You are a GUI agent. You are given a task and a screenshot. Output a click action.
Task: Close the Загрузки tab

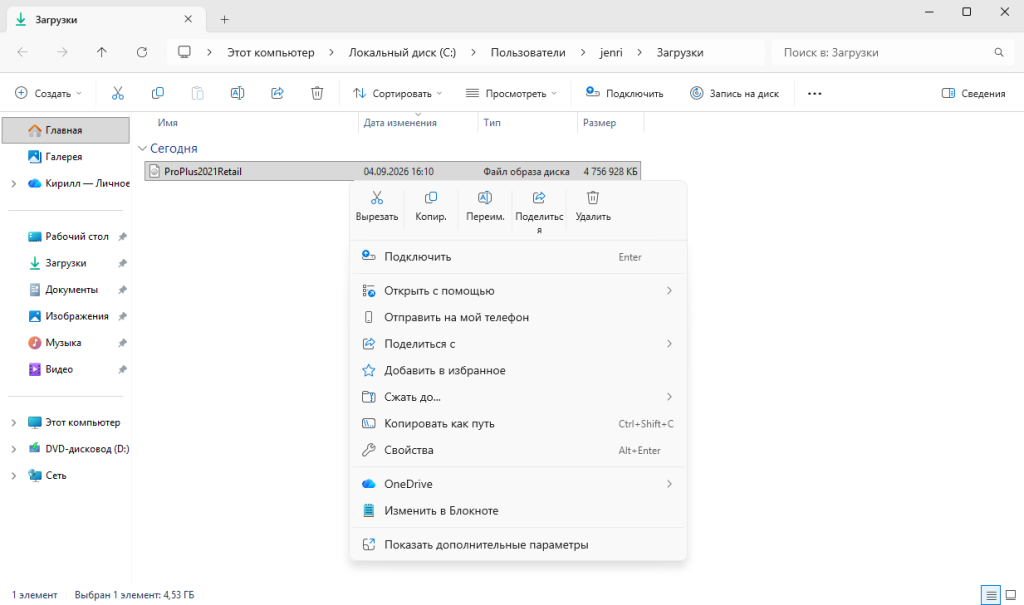(188, 19)
